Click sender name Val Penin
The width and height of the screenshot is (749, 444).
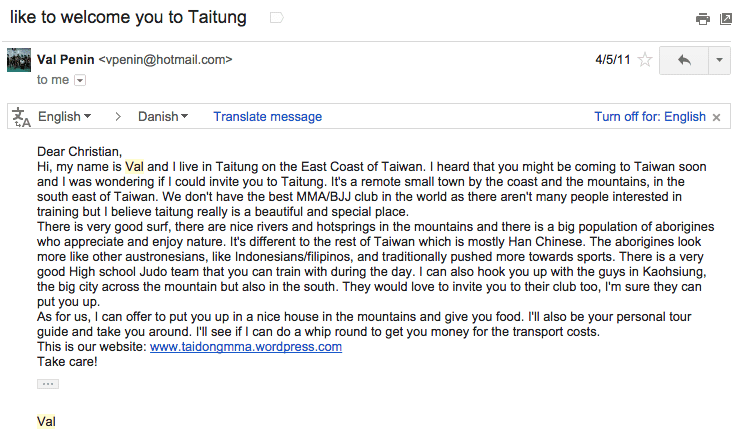(x=65, y=59)
